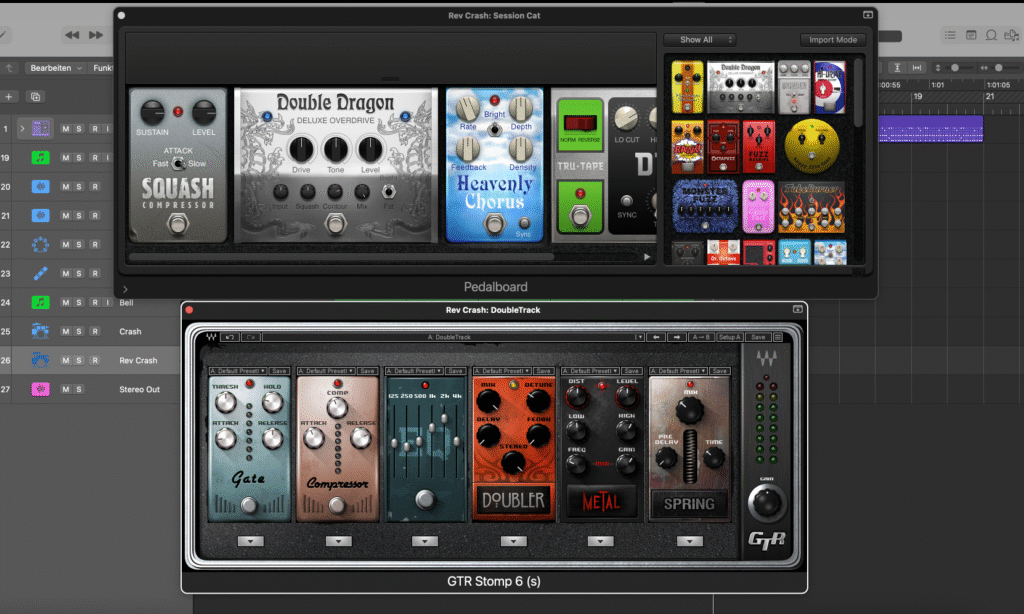1024x614 pixels.
Task: Click the Stereo Out pink track icon
Action: (40, 389)
